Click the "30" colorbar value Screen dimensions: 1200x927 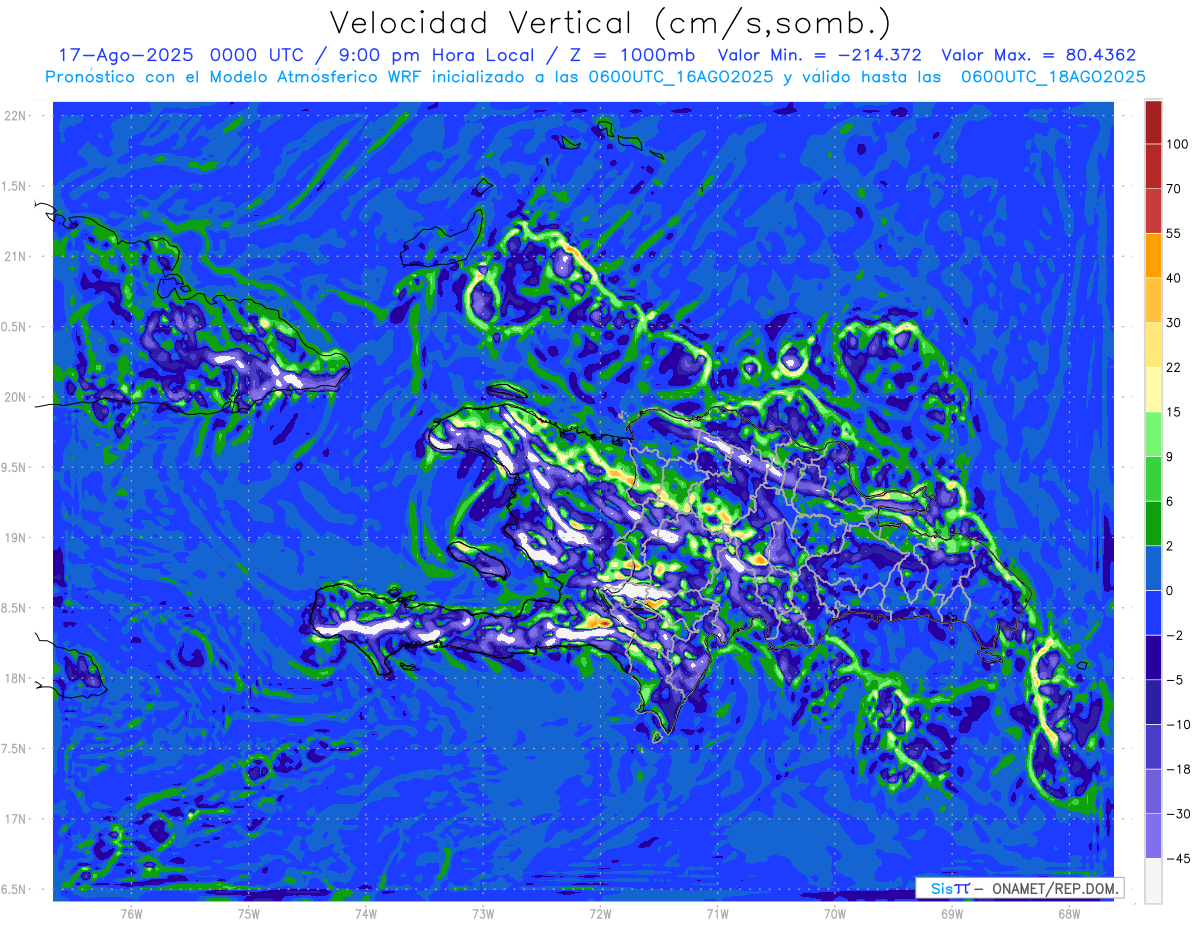click(x=1174, y=322)
